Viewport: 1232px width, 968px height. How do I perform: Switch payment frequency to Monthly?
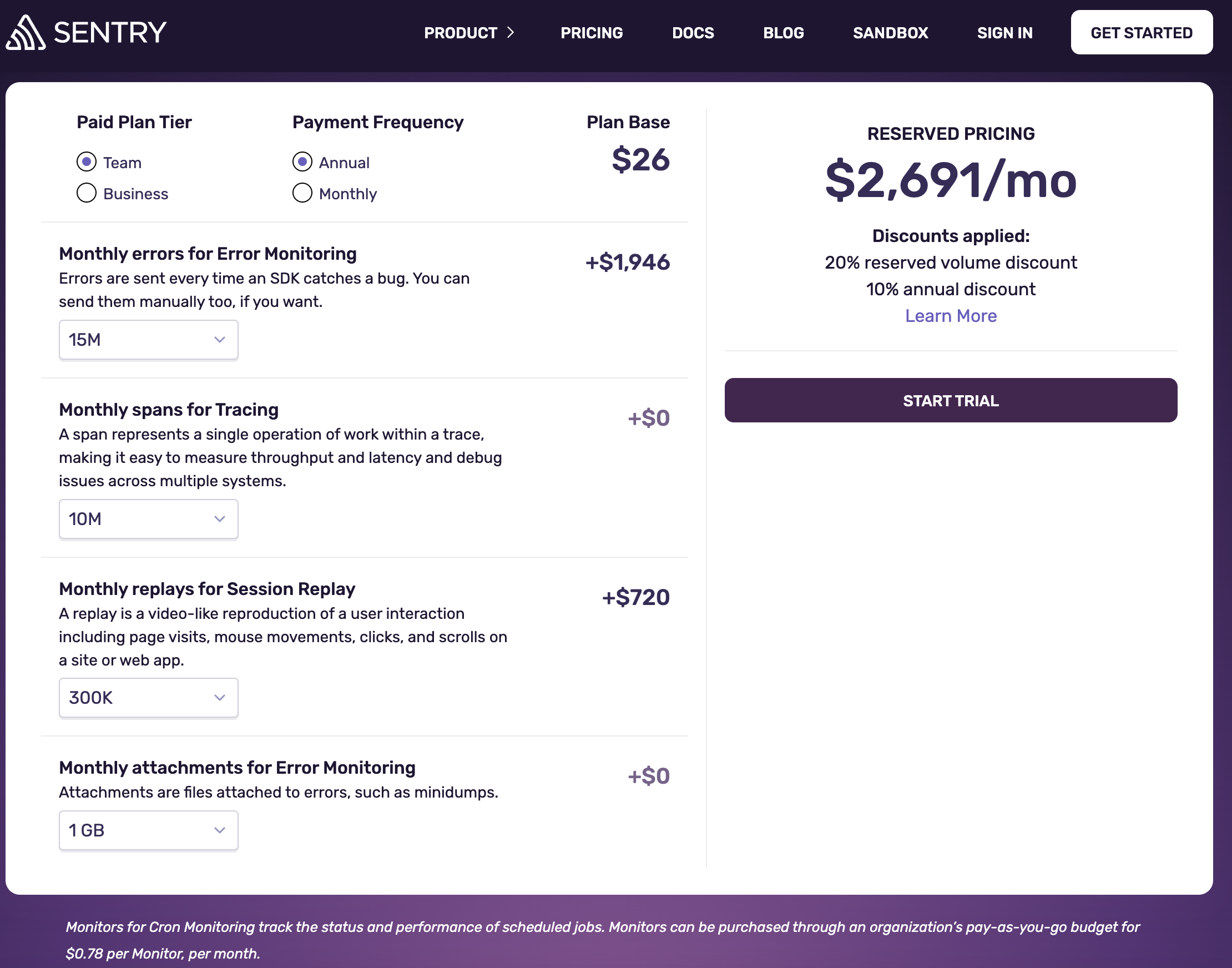pyautogui.click(x=301, y=193)
